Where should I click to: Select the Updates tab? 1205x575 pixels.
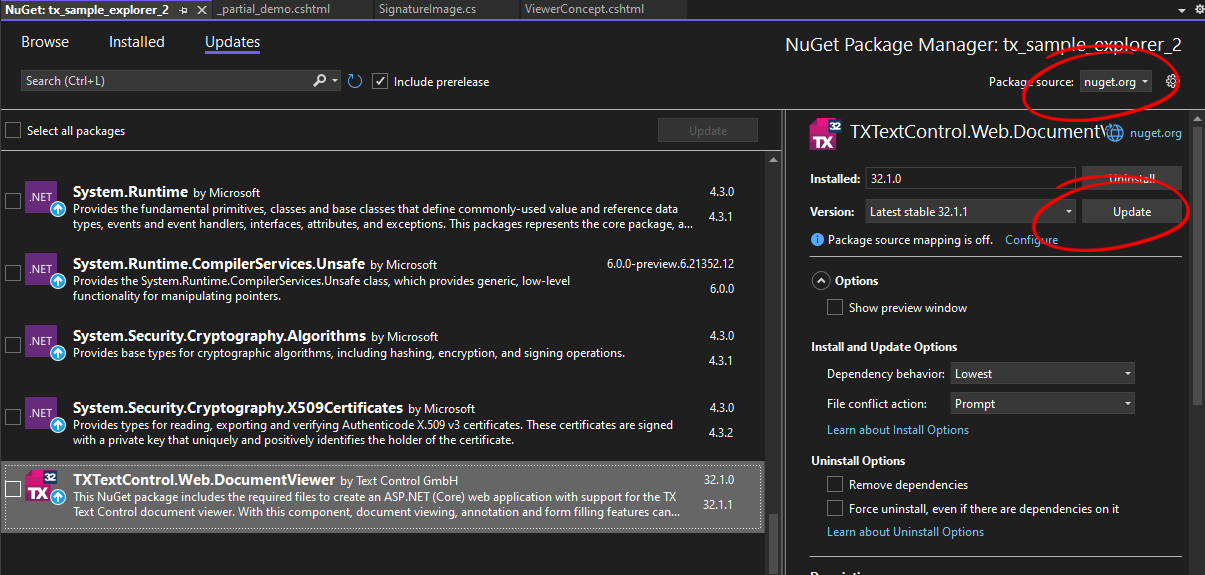pyautogui.click(x=232, y=42)
